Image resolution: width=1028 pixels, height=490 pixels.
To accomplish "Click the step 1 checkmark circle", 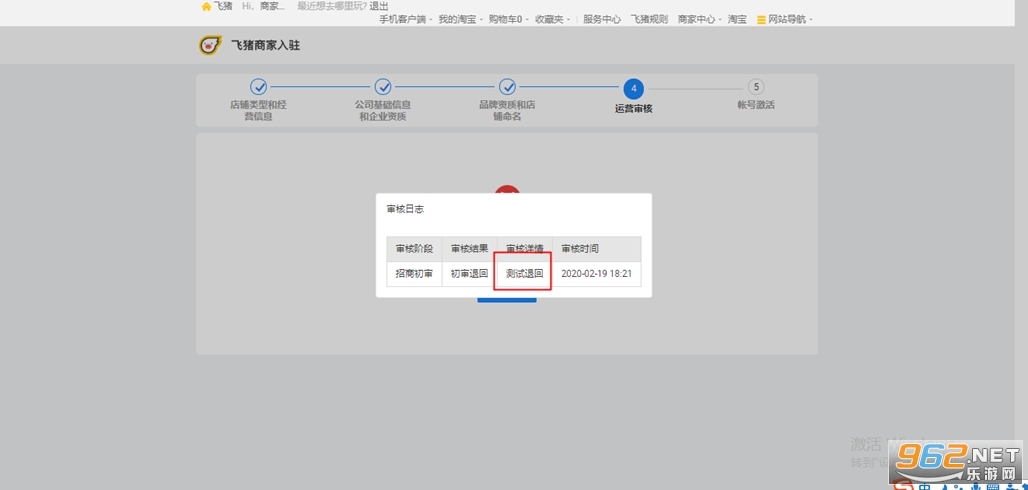I will pos(258,87).
